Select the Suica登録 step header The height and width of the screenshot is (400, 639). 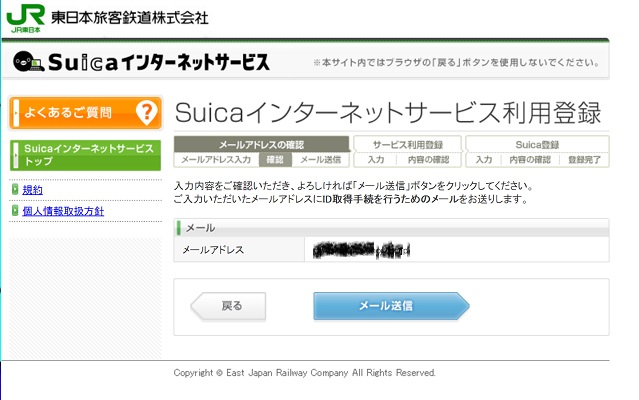537,145
